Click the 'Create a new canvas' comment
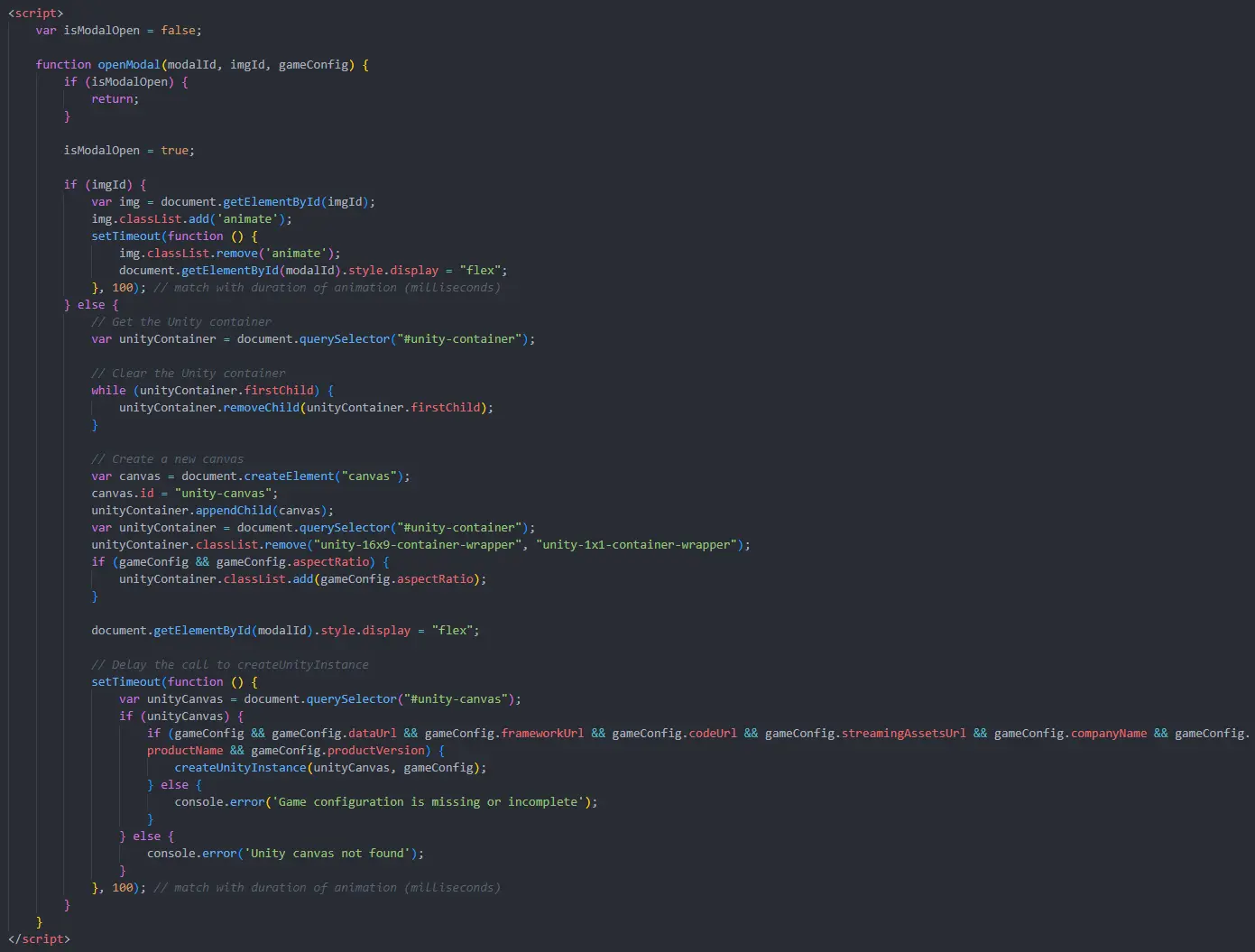1255x952 pixels. (167, 459)
